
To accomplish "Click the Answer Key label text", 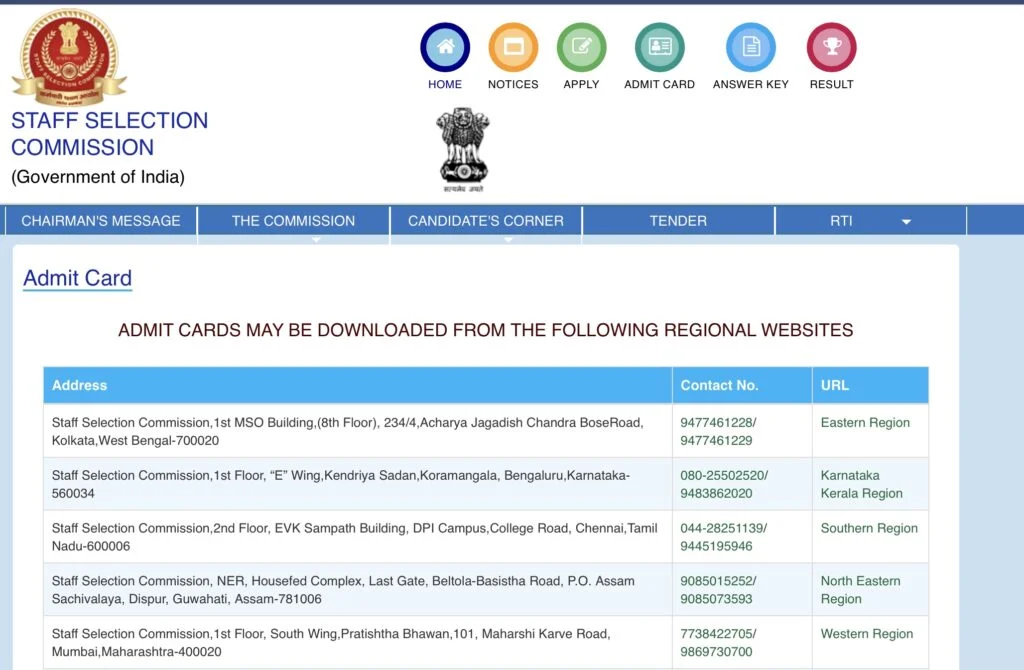I will click(751, 84).
